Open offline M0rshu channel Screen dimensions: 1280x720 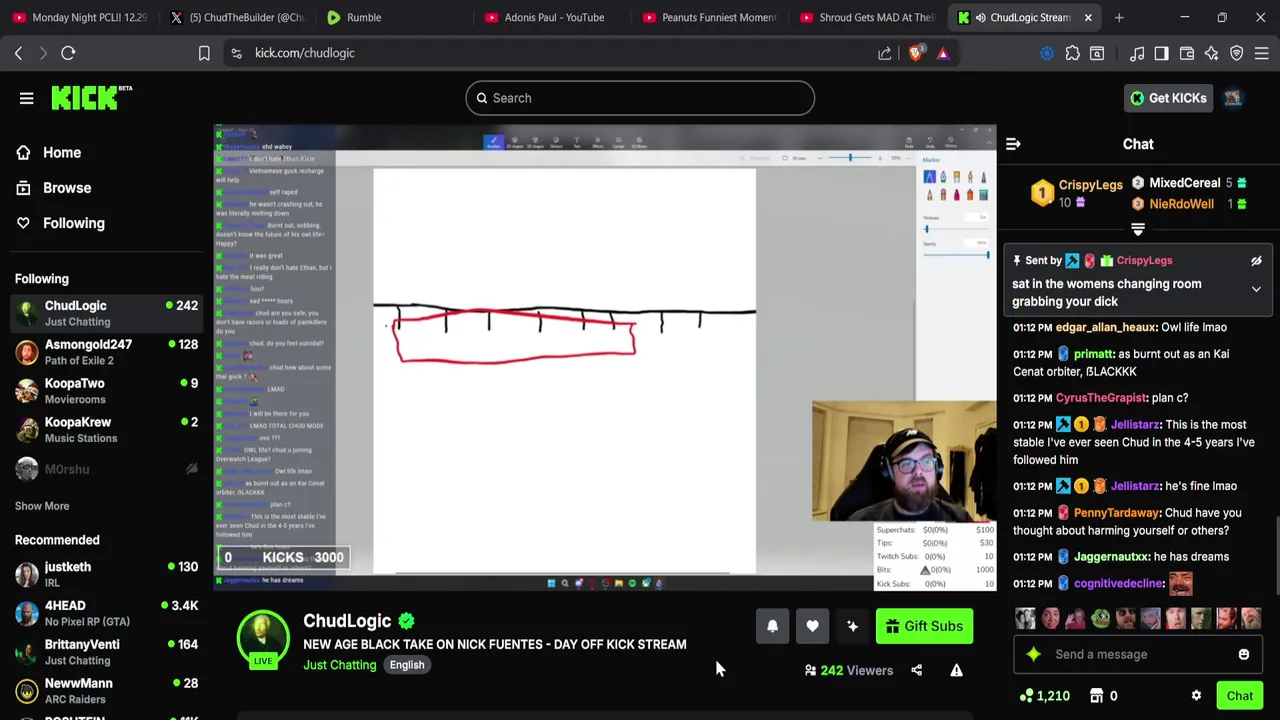pyautogui.click(x=105, y=469)
